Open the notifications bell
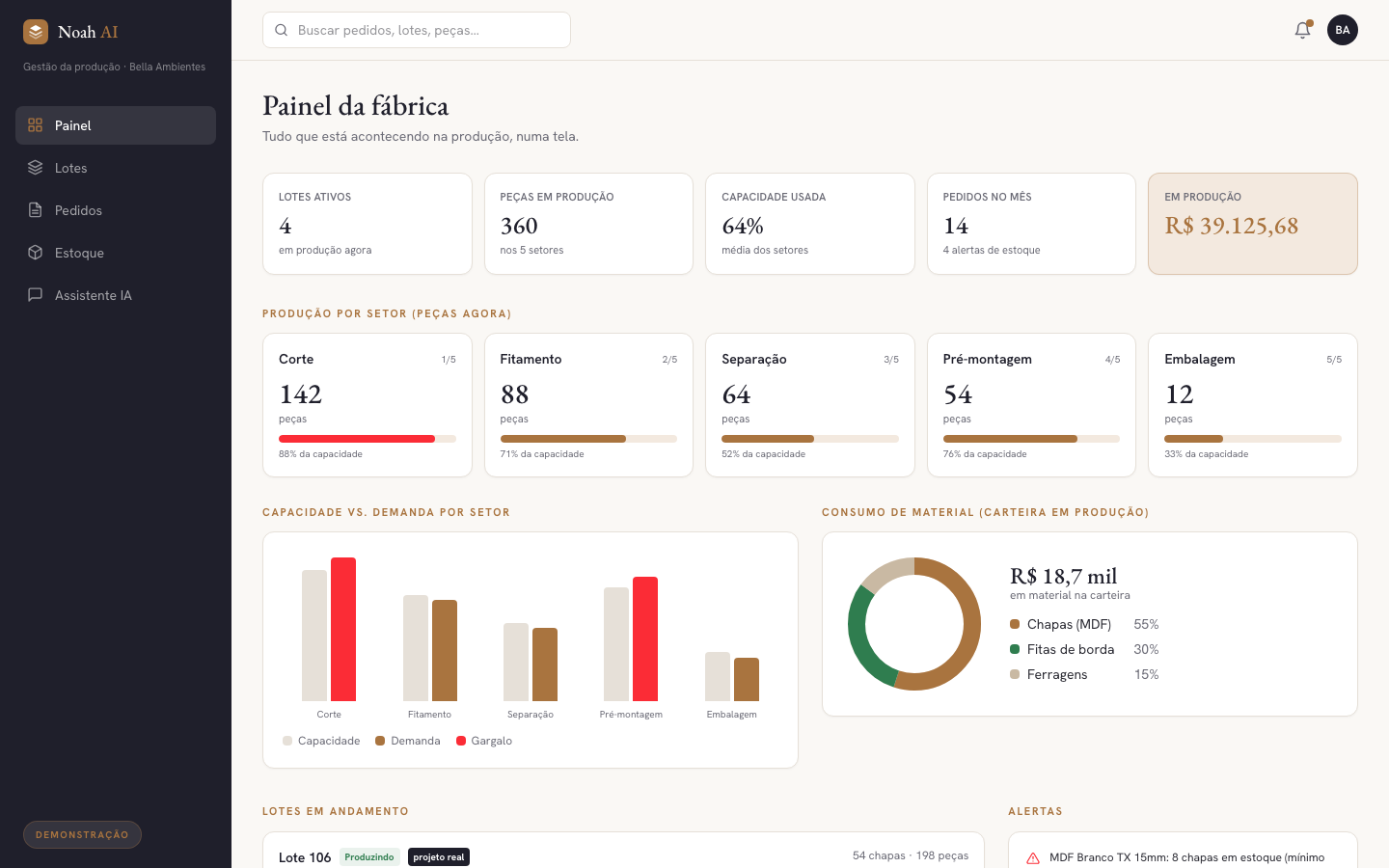 pos(1302,30)
